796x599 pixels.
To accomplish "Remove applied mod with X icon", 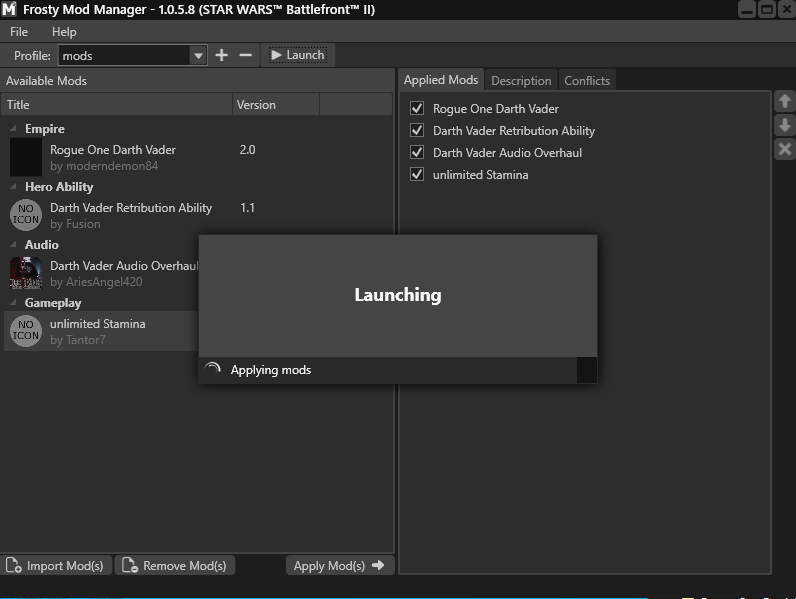I will (x=785, y=149).
